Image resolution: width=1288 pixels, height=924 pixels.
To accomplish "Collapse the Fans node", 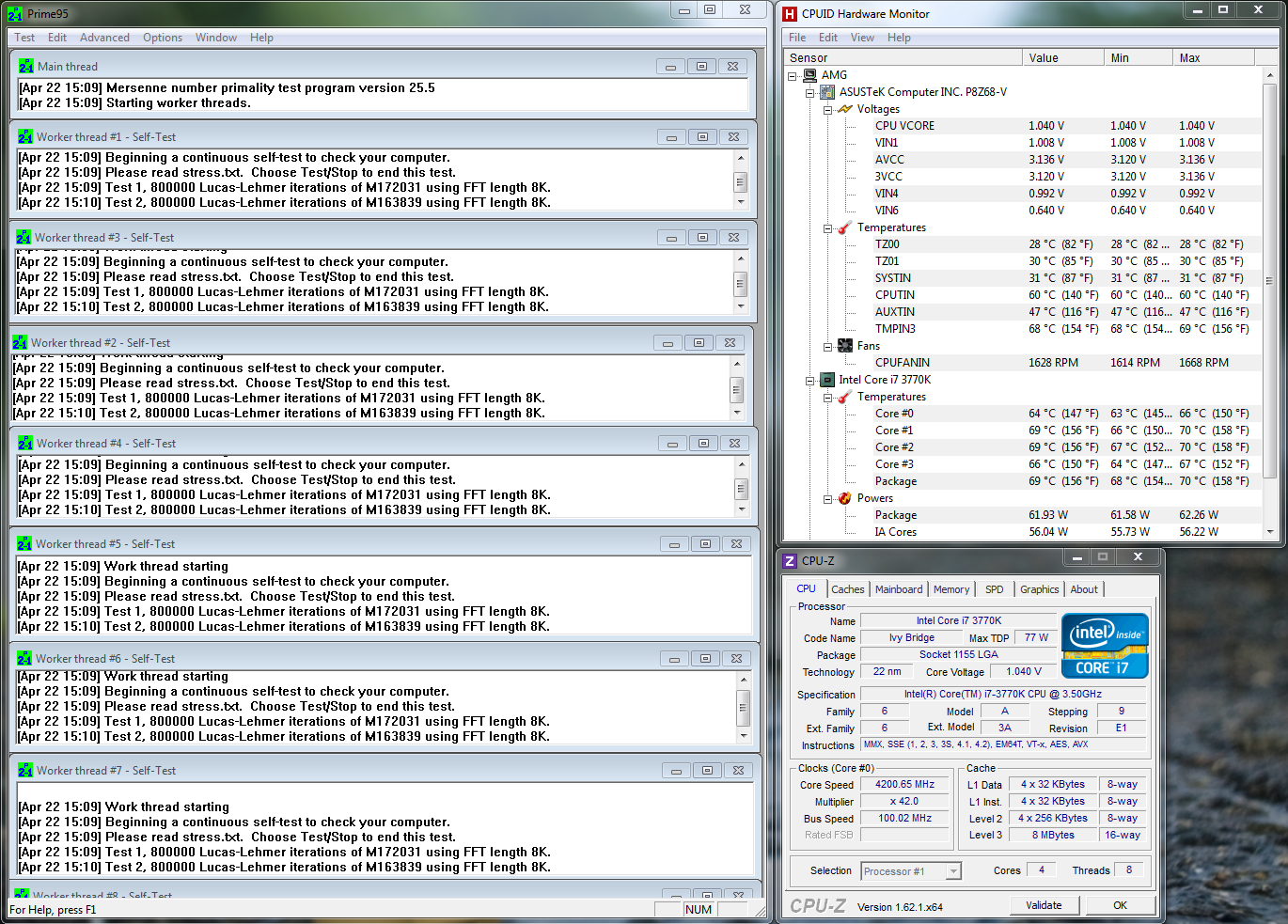I will 827,347.
